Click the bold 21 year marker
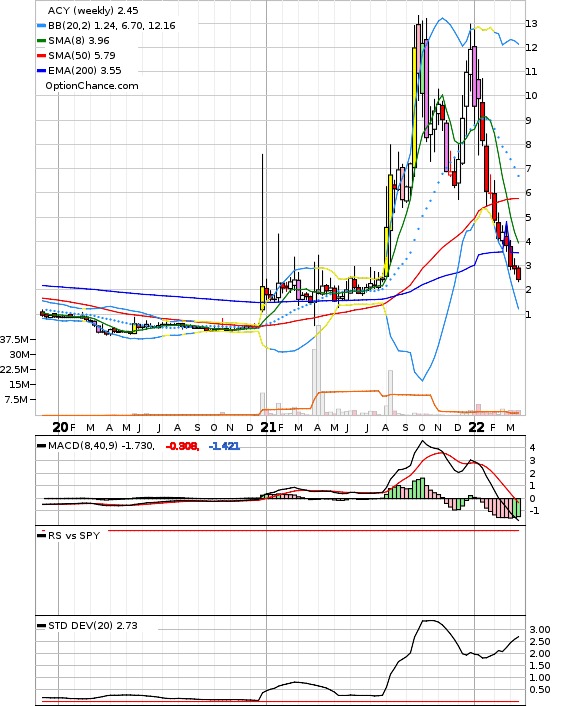Viewport: 566px width, 706px height. coord(268,427)
